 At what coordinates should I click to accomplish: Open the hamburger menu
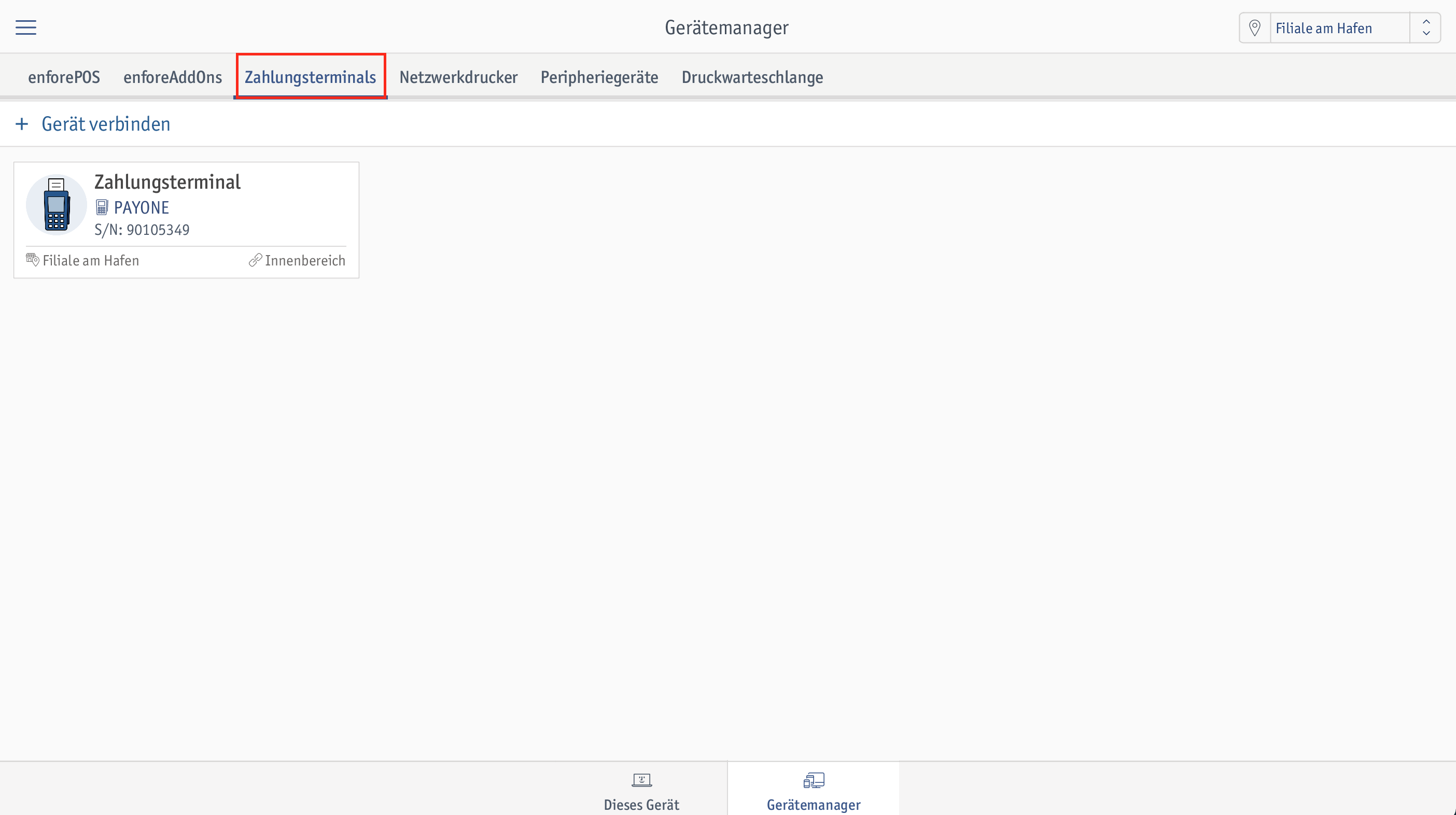pos(25,27)
